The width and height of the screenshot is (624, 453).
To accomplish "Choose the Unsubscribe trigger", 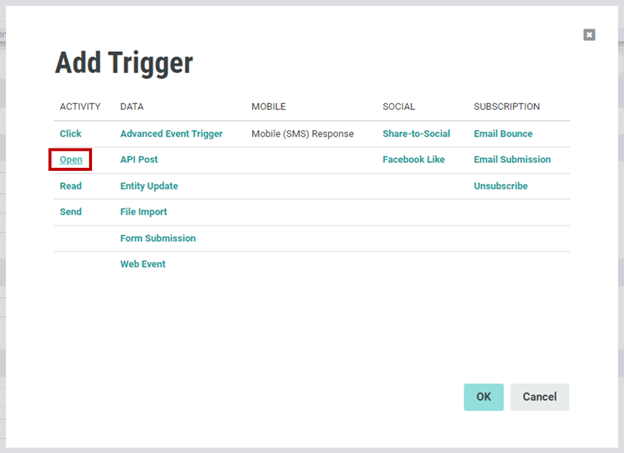I will 500,186.
